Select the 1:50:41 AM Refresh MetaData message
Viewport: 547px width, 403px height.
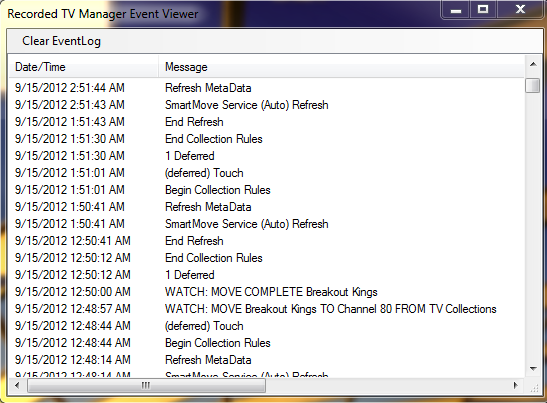click(208, 207)
